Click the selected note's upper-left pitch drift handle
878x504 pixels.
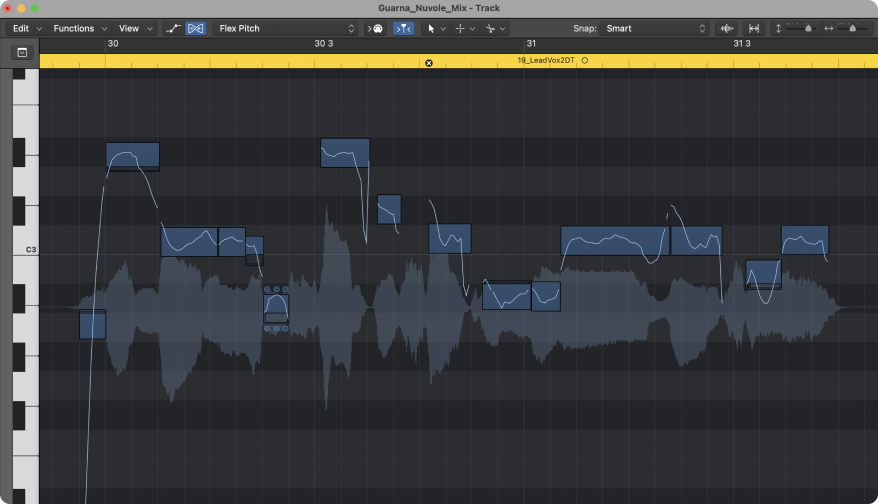tap(267, 290)
